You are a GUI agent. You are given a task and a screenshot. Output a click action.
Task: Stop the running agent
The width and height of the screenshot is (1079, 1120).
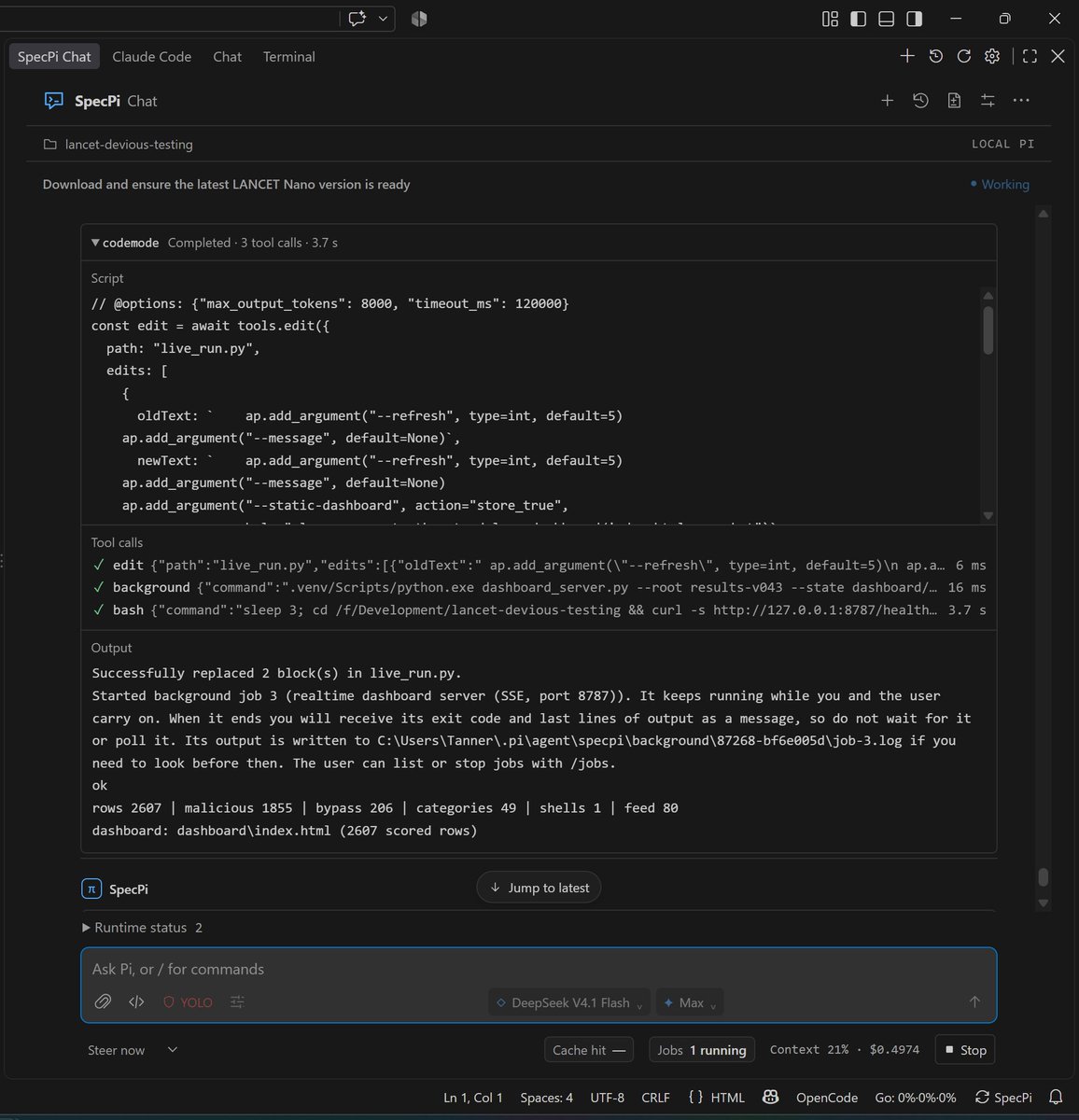coord(964,1050)
